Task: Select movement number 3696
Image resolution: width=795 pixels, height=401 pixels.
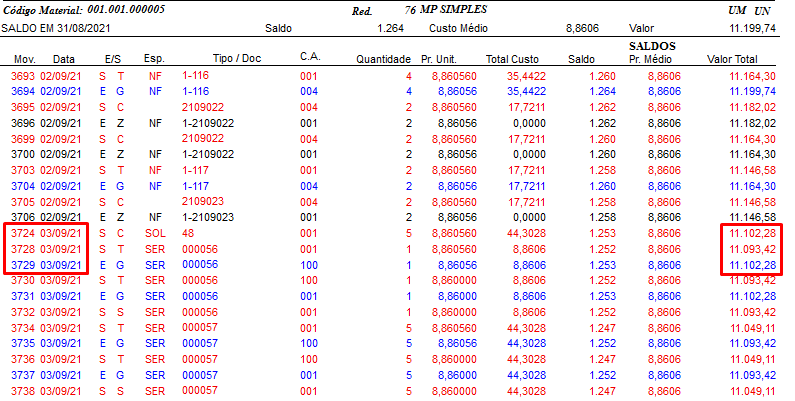Action: click(23, 123)
